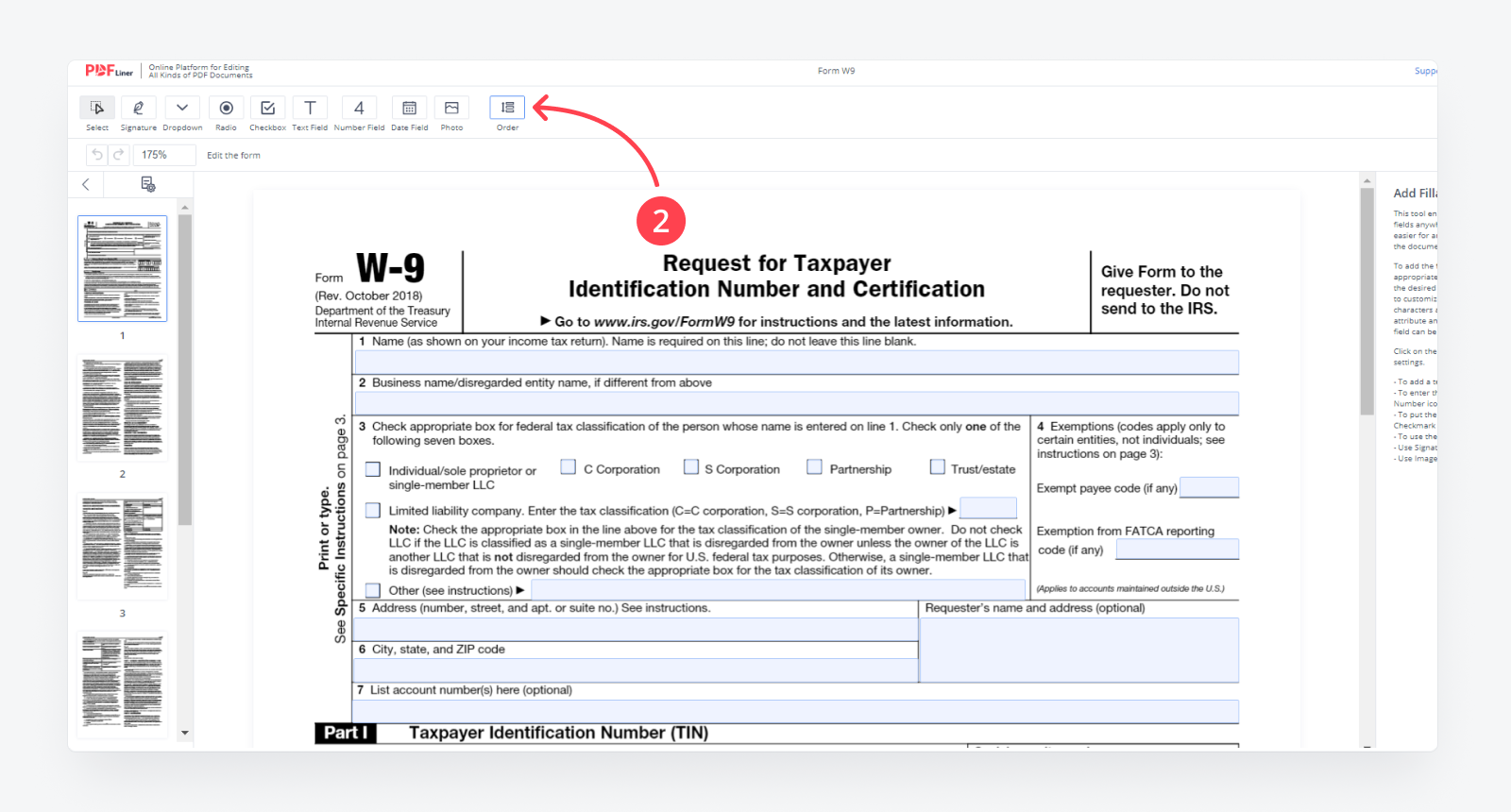
Task: Click the Business name field on line 2
Action: (796, 403)
